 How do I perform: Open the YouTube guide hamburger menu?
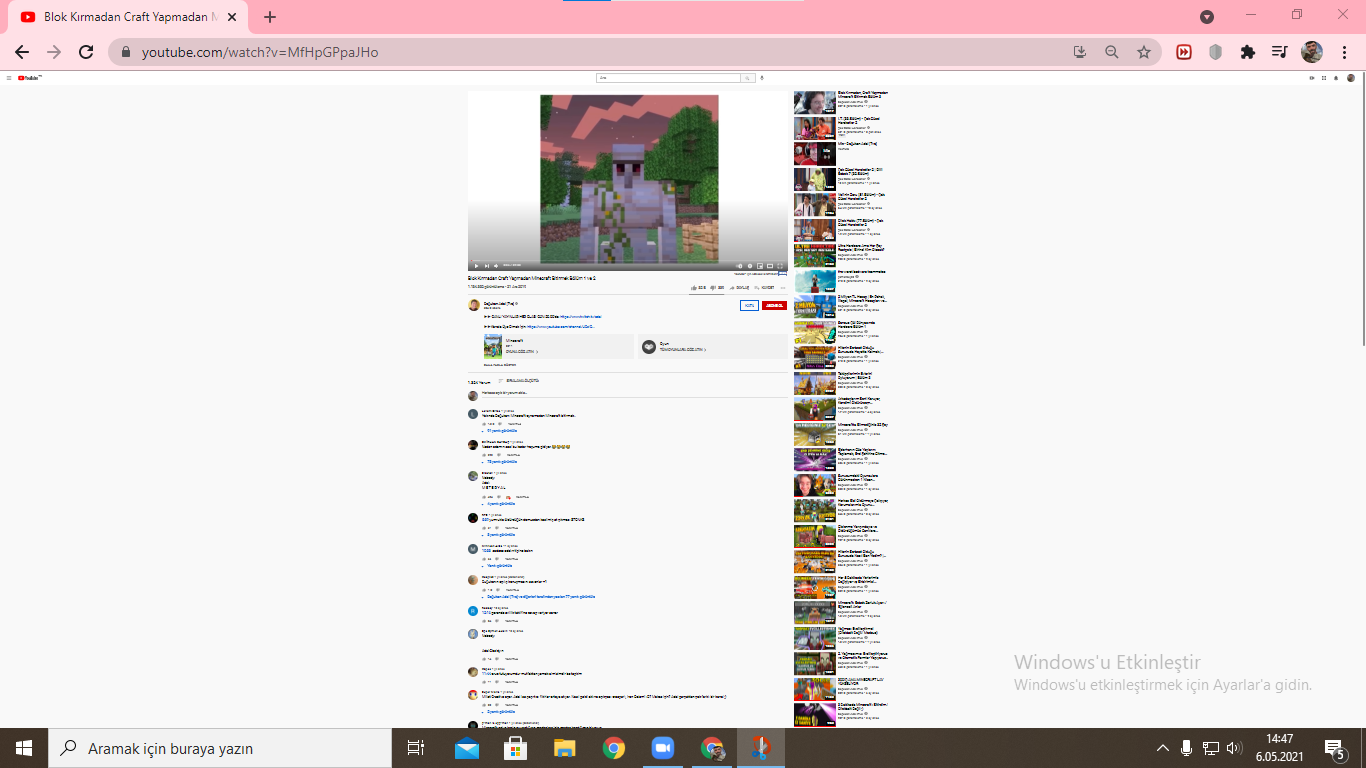click(10, 77)
